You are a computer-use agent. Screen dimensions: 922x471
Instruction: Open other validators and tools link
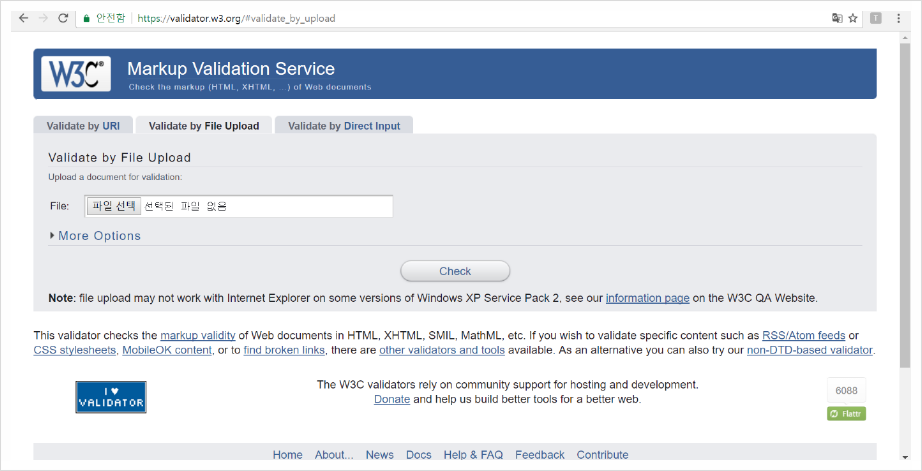(x=442, y=350)
